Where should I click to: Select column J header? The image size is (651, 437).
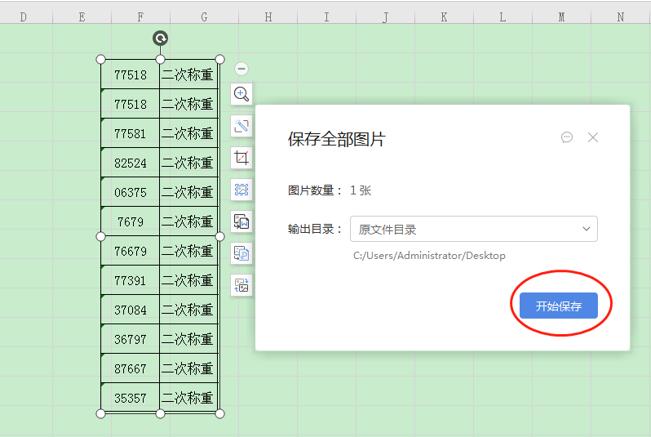point(385,17)
